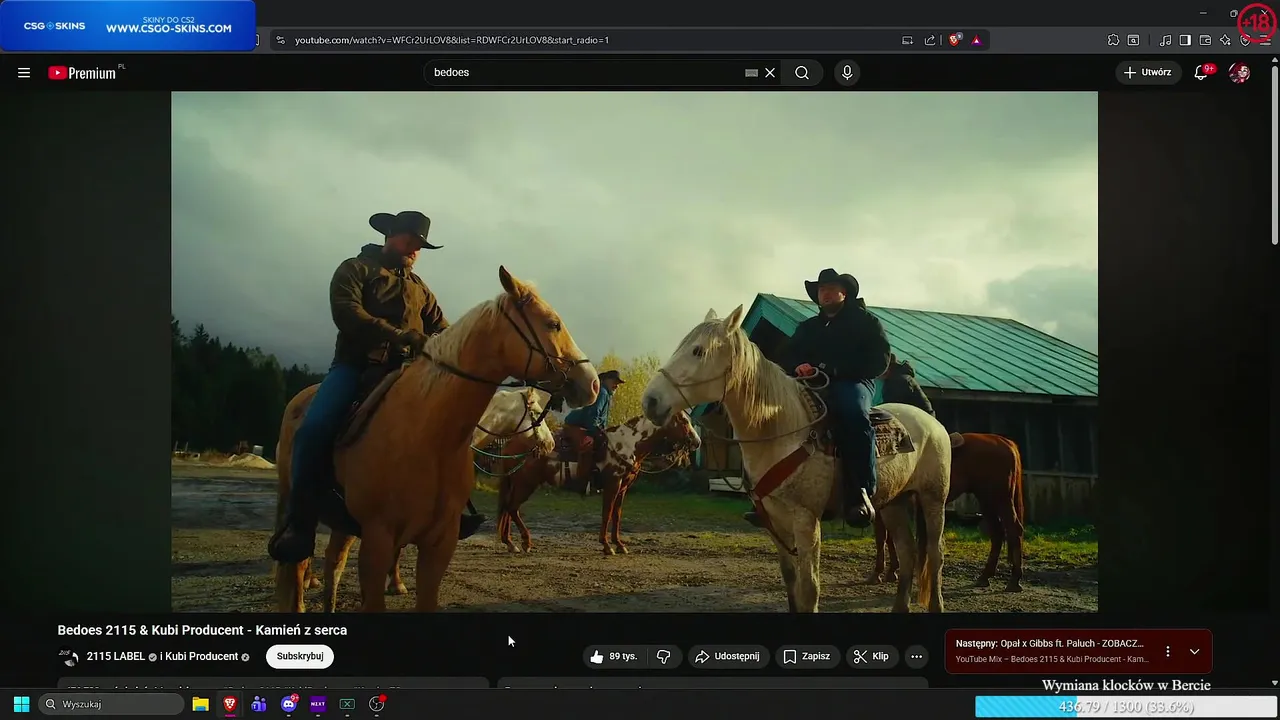The height and width of the screenshot is (720, 1280).
Task: Clear the 'bedoes' search text with X
Action: [x=770, y=73]
